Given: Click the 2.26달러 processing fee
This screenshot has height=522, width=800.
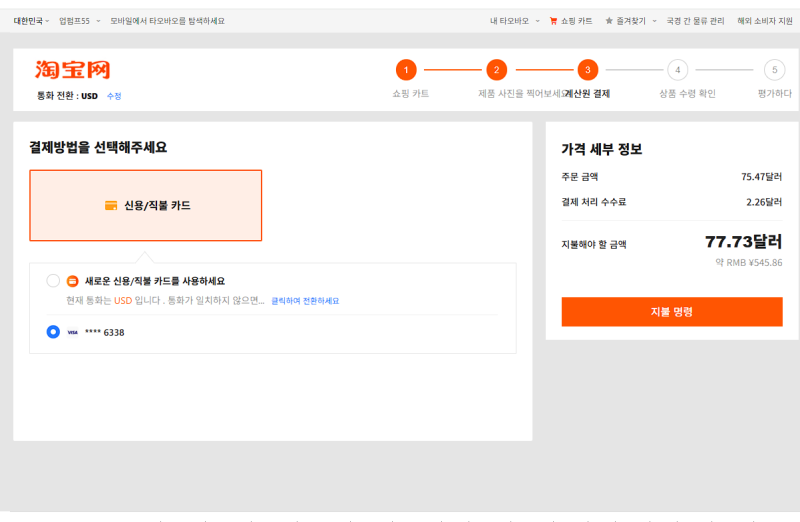Looking at the screenshot, I should tap(764, 202).
